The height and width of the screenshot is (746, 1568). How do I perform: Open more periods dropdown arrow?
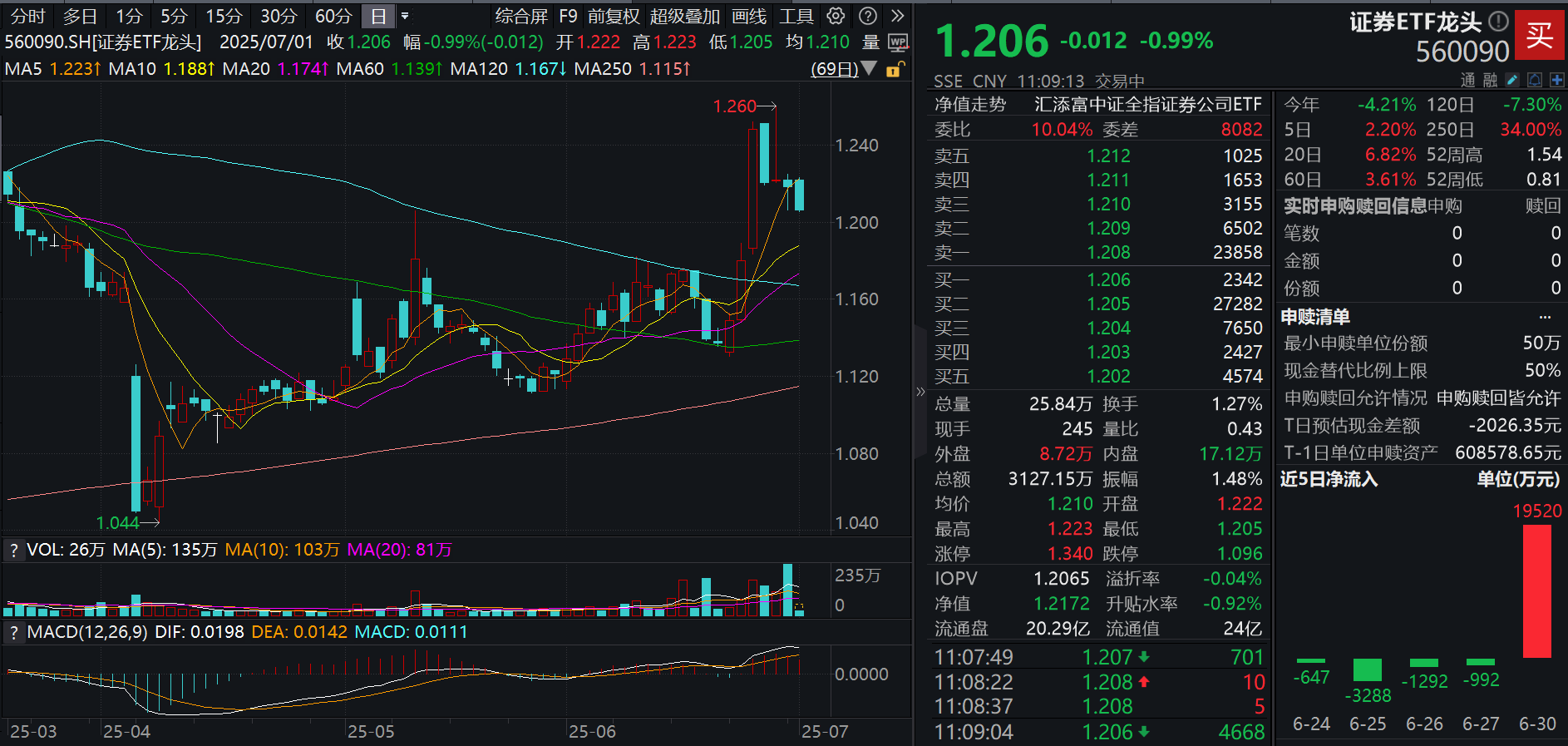tap(405, 16)
